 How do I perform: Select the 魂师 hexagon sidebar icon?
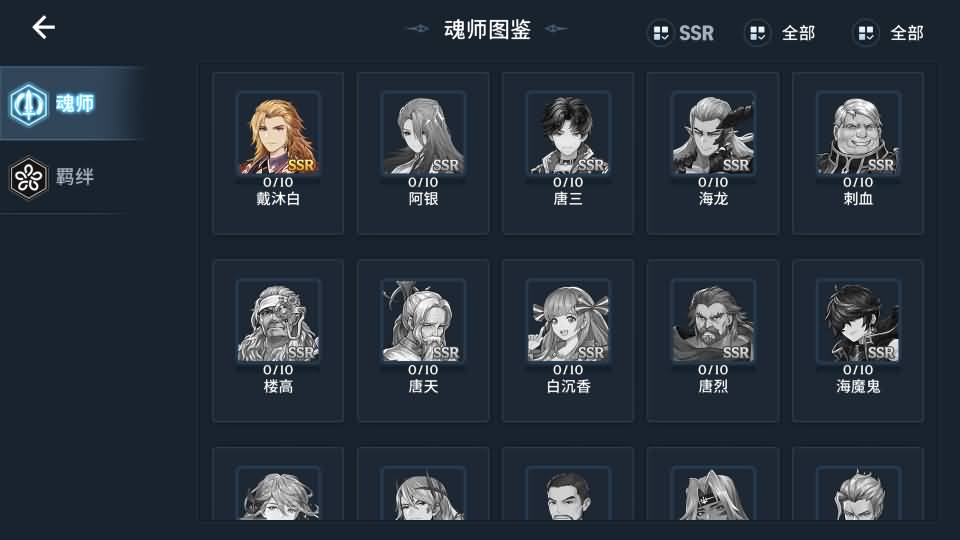28,104
